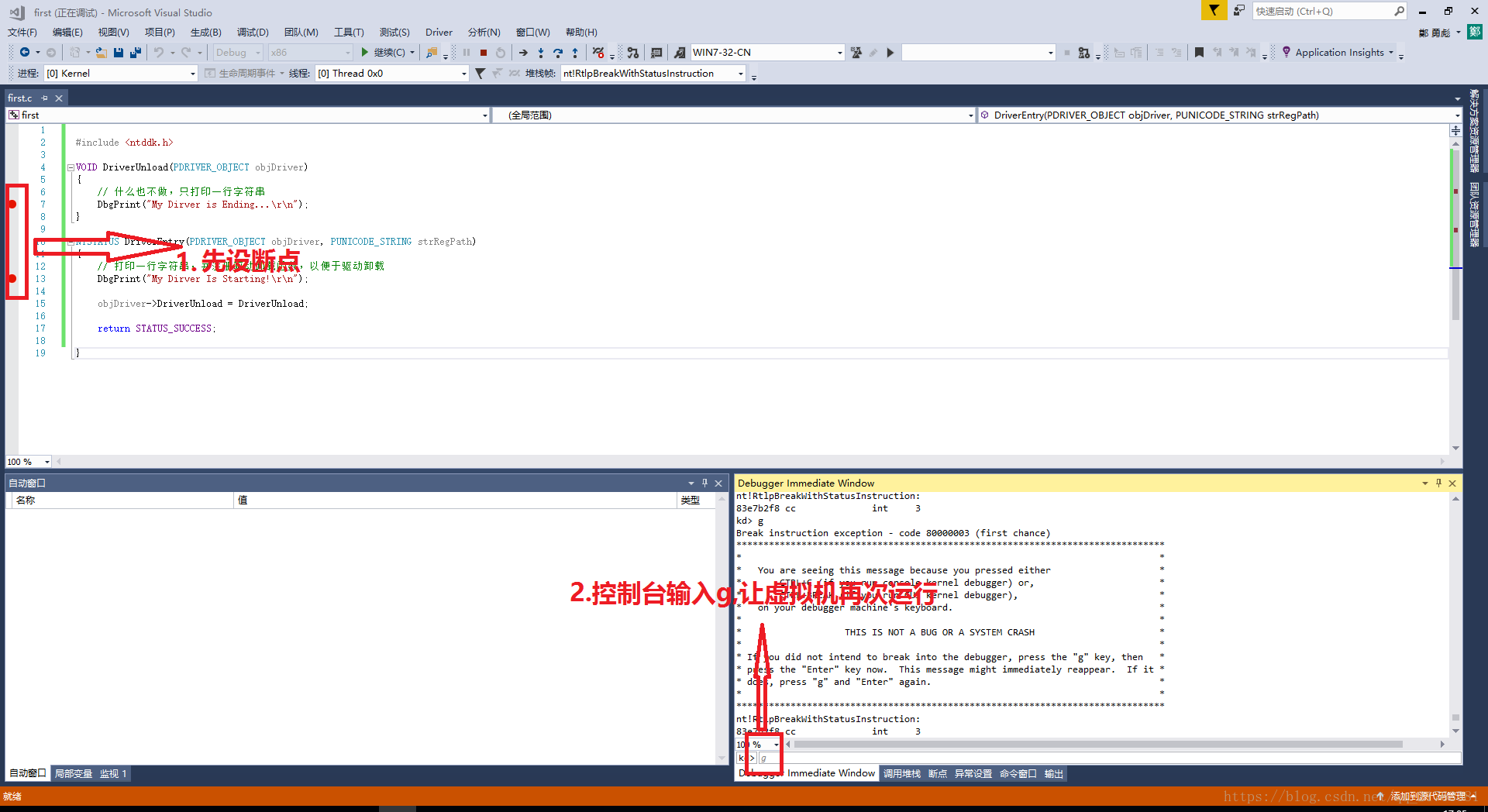Open the Application Insights dropdown arrow
Image resolution: width=1488 pixels, height=812 pixels.
coord(1391,53)
